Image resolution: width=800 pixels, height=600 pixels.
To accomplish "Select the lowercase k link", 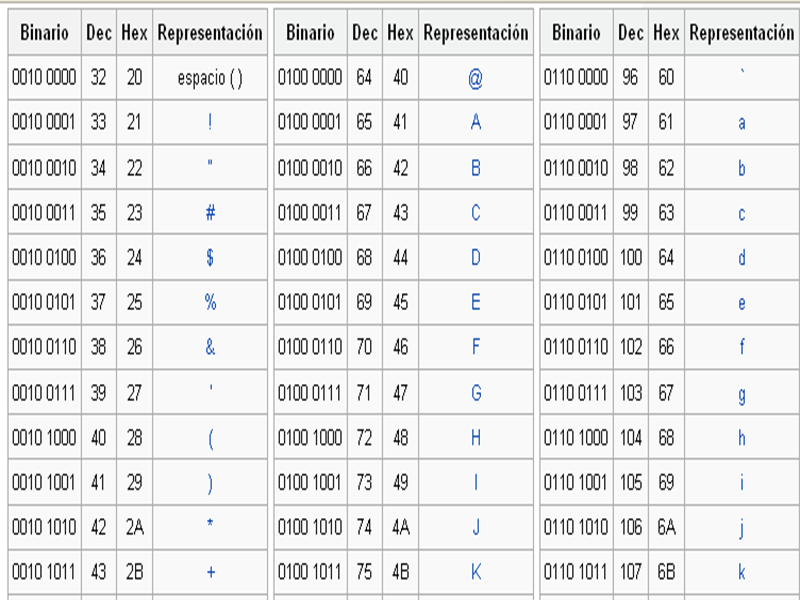I will (x=742, y=572).
